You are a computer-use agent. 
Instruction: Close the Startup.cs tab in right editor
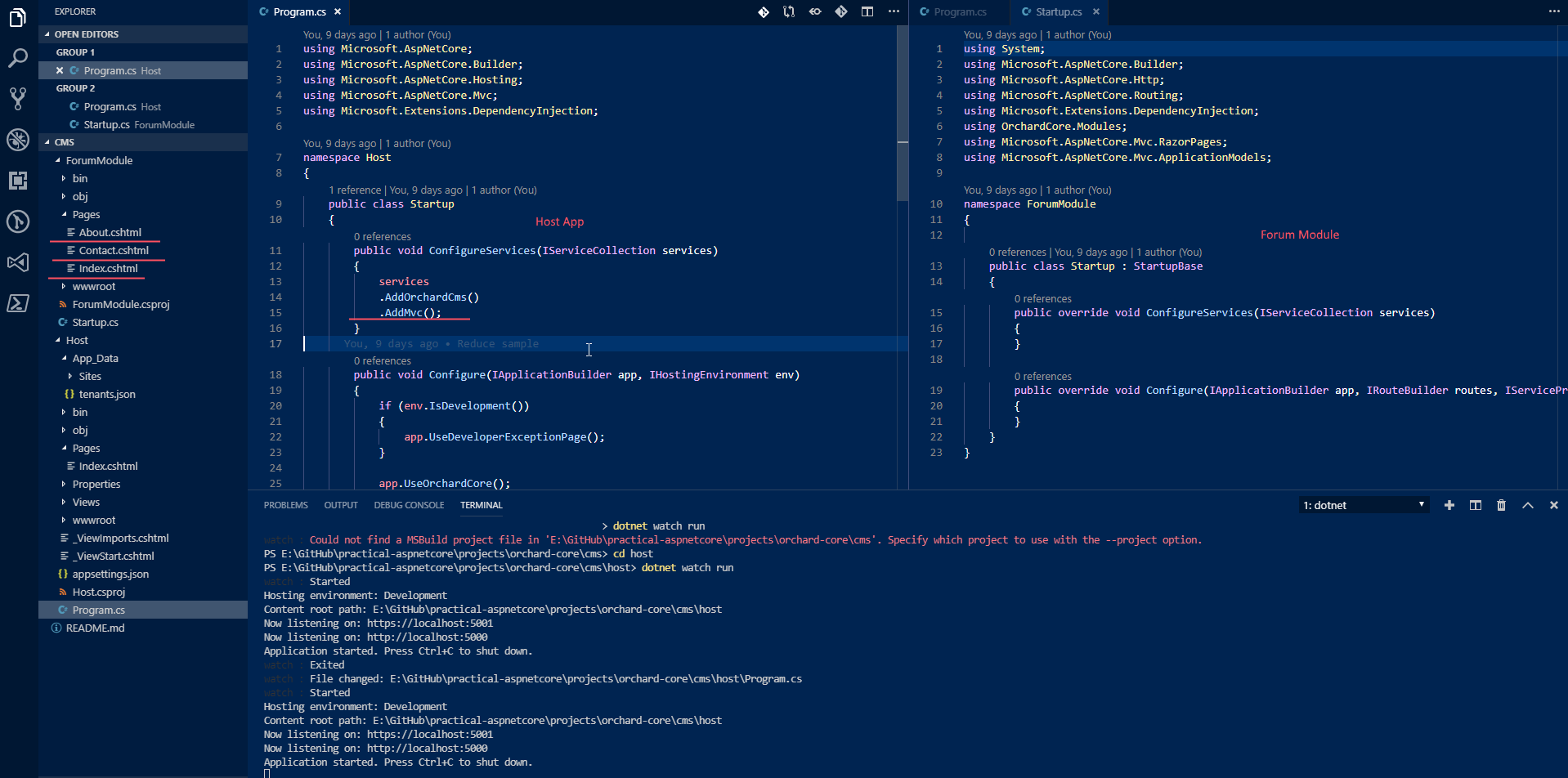coord(1096,11)
